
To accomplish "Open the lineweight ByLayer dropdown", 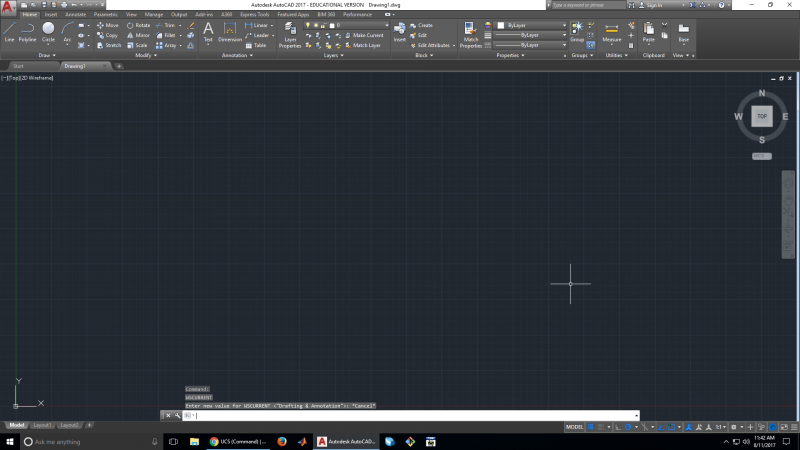I will (531, 35).
